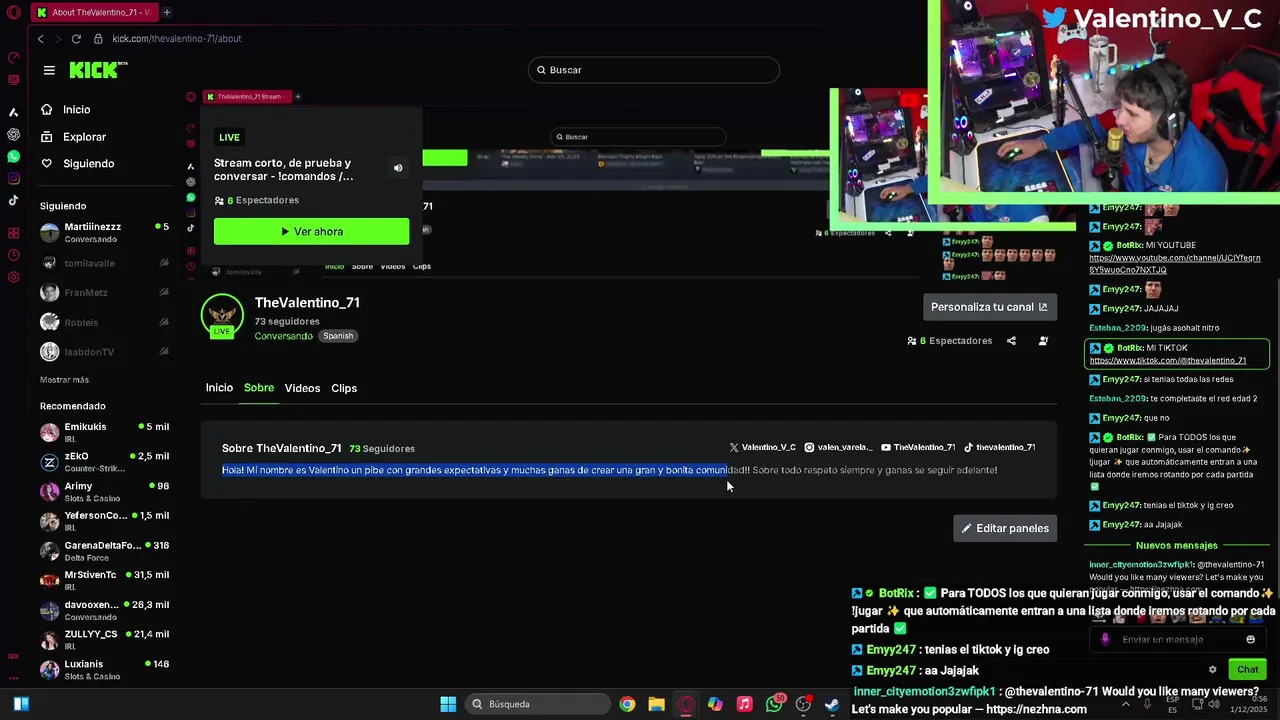Open Opera GX from the taskbar
Image resolution: width=1280 pixels, height=720 pixels.
click(686, 704)
